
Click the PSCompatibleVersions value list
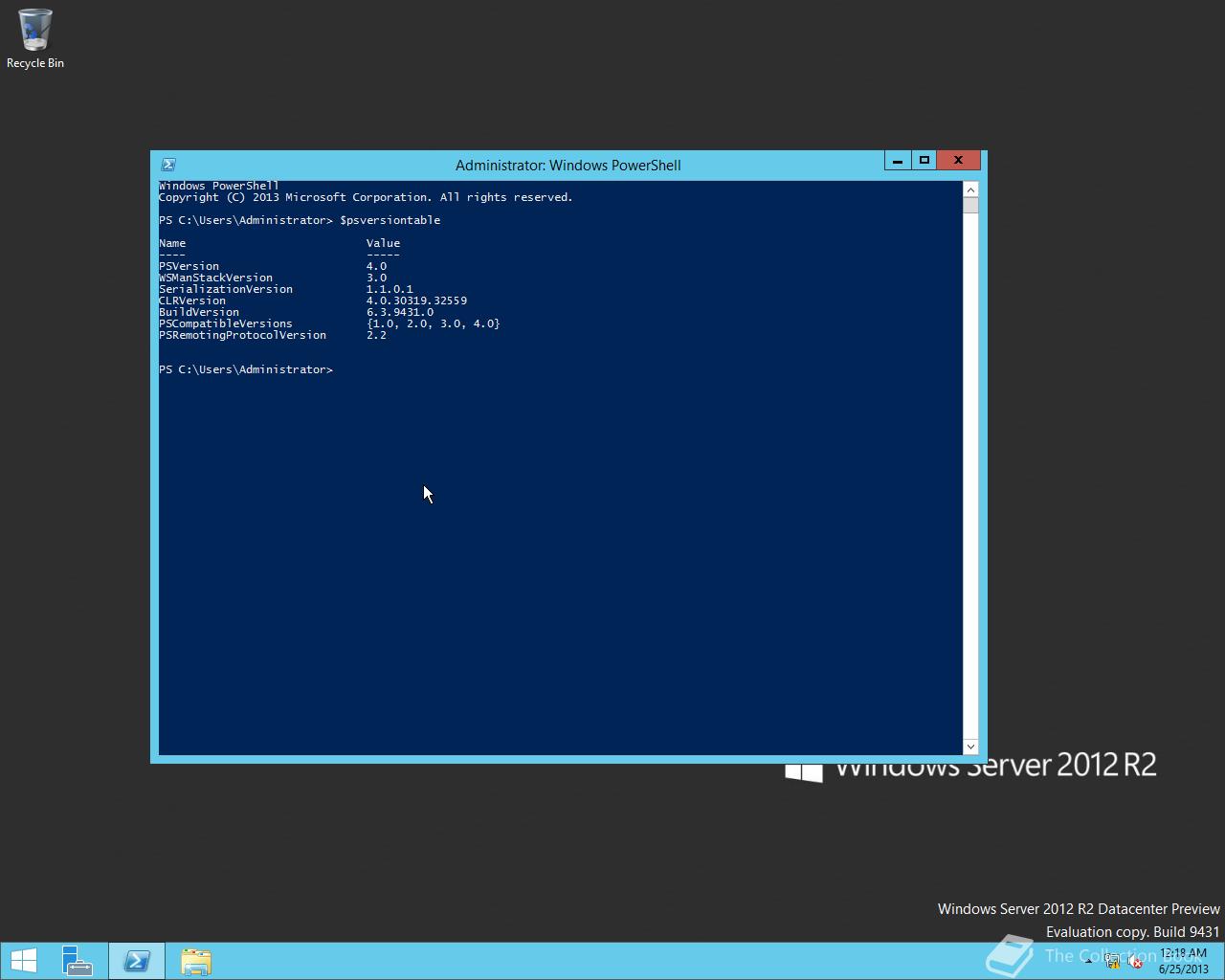pos(434,323)
